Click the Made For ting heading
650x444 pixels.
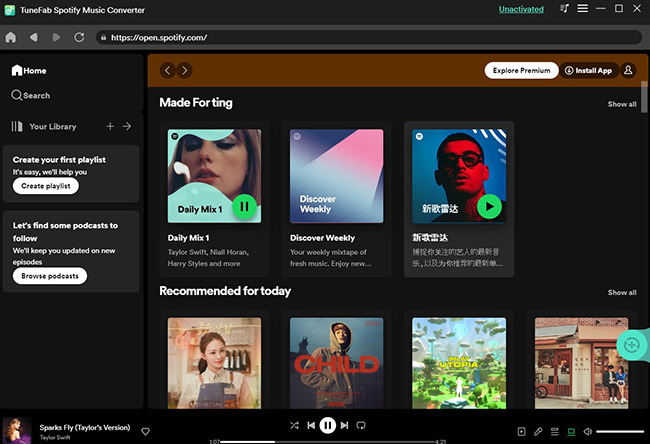click(196, 103)
